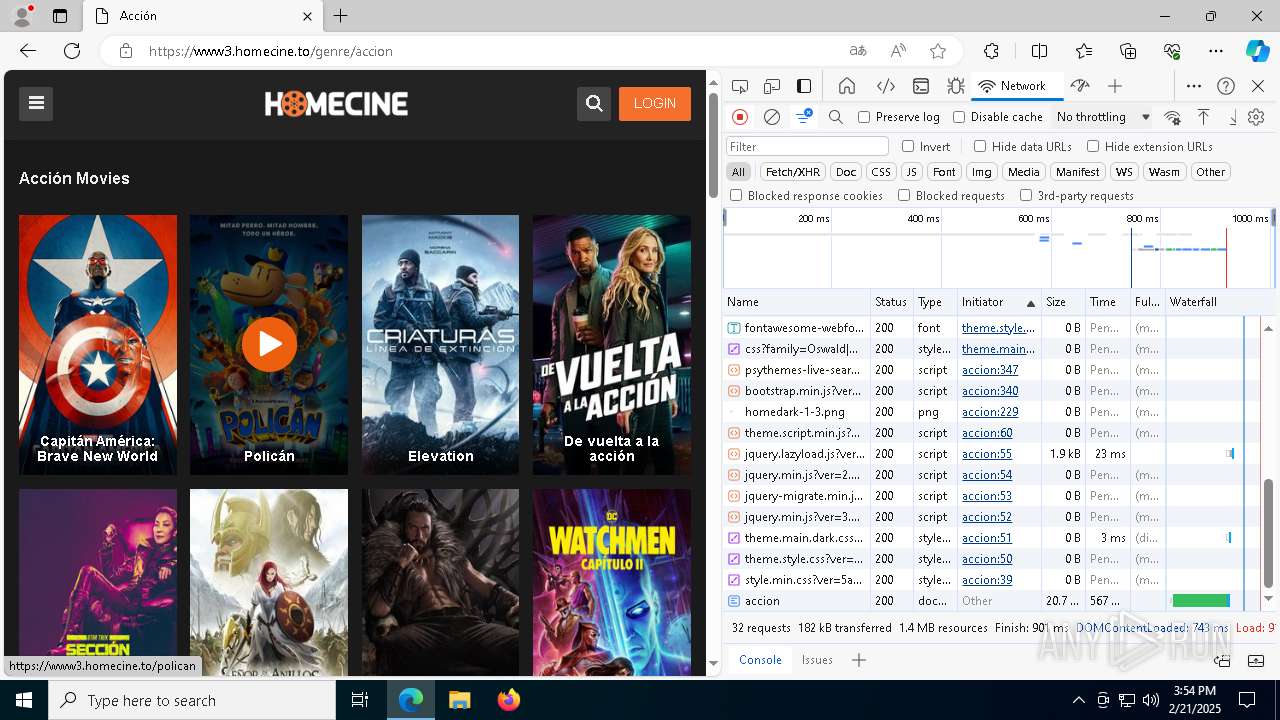The image size is (1280, 720).
Task: Toggle the DevTools inspect element tool
Action: pos(740,86)
